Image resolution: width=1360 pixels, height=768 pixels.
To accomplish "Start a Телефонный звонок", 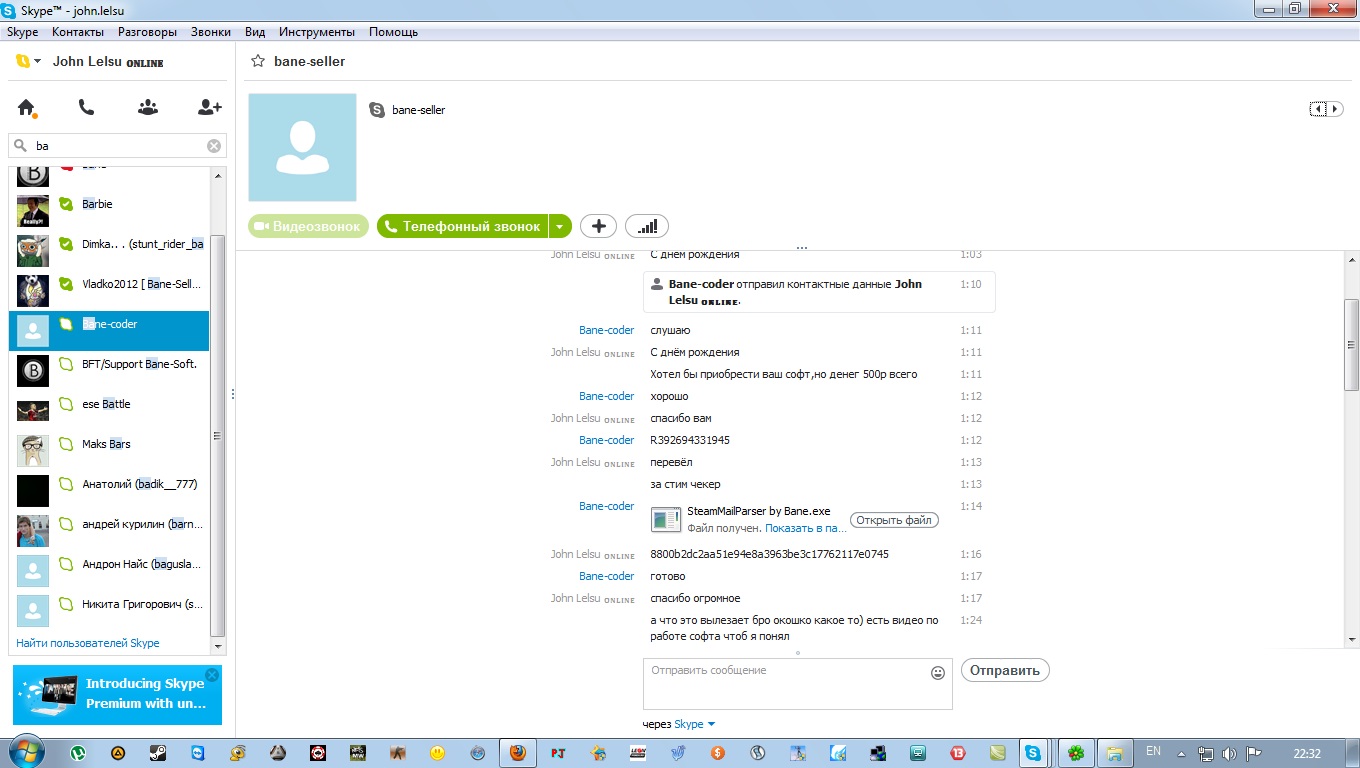I will (x=462, y=227).
